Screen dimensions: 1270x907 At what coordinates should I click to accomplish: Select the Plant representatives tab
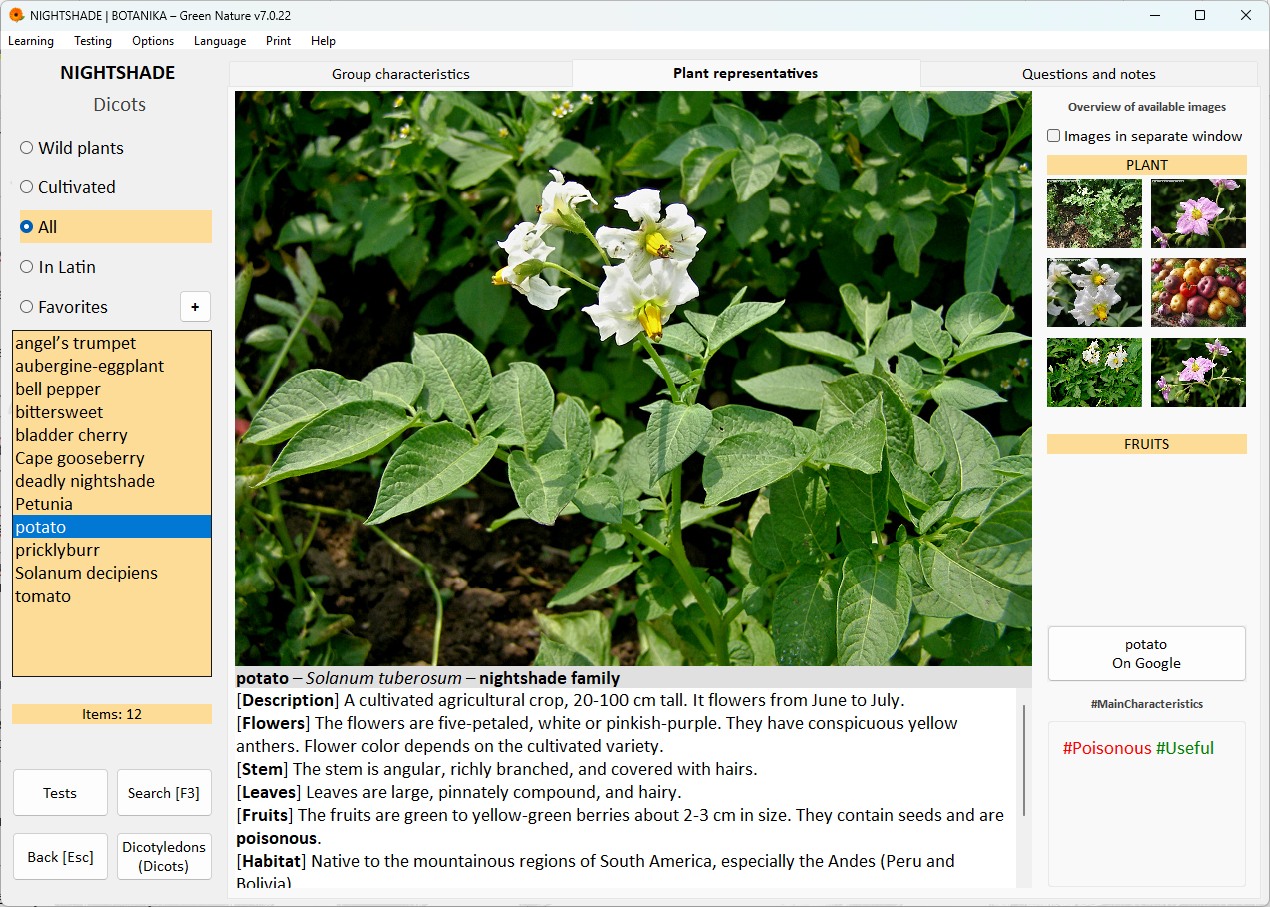tap(746, 73)
